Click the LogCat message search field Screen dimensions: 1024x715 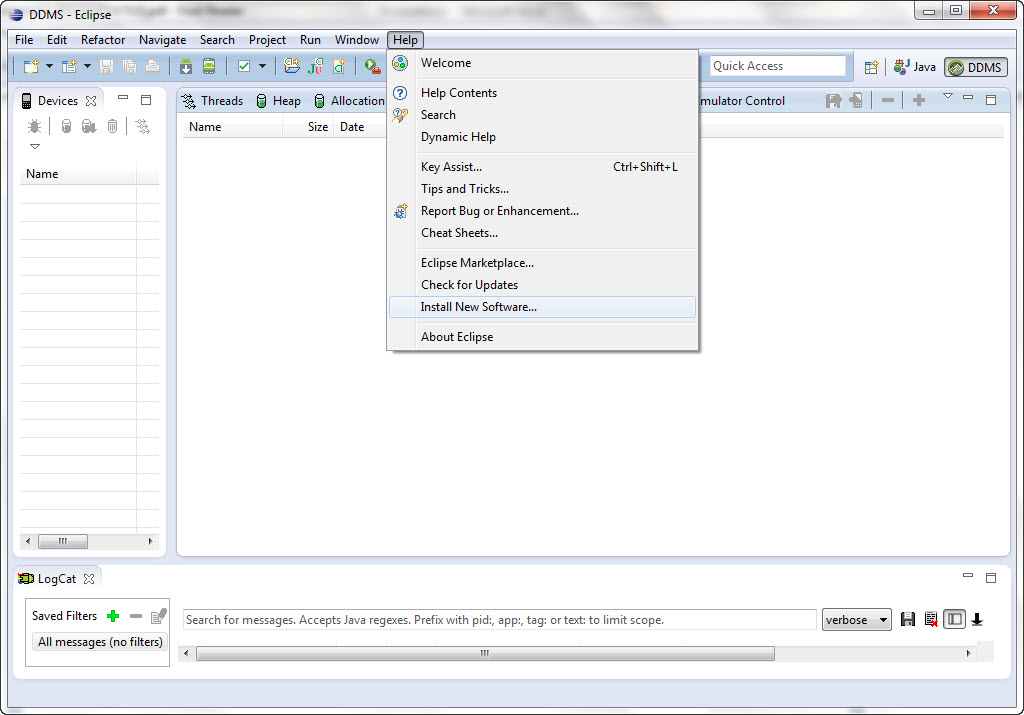click(500, 620)
